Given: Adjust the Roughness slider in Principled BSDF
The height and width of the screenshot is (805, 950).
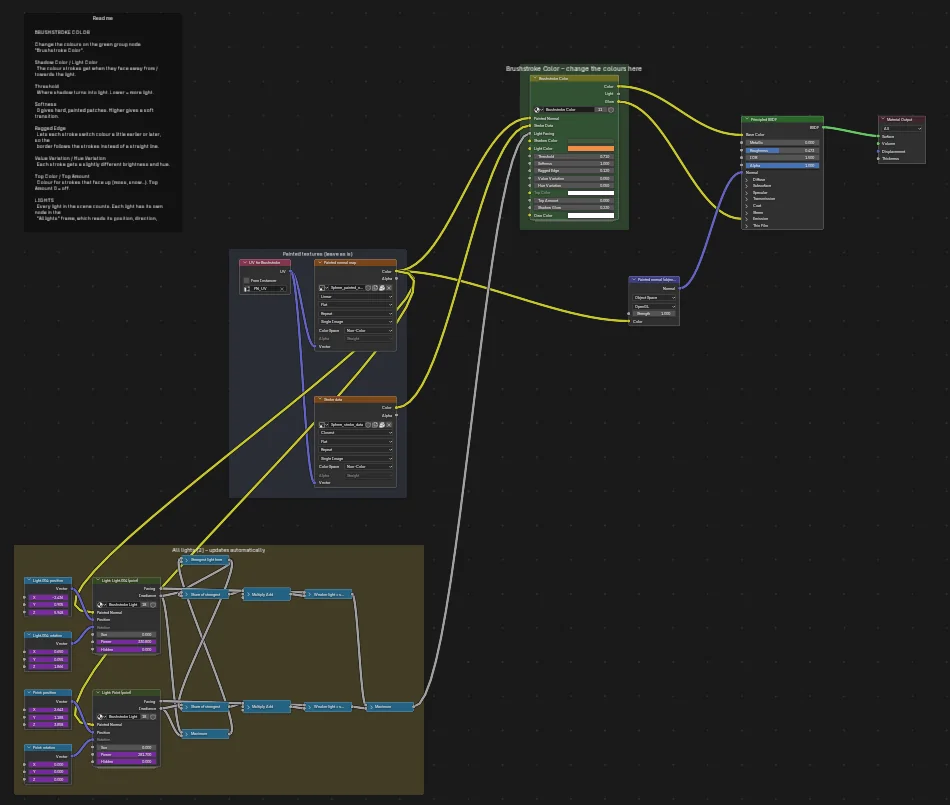Looking at the screenshot, I should tap(782, 150).
